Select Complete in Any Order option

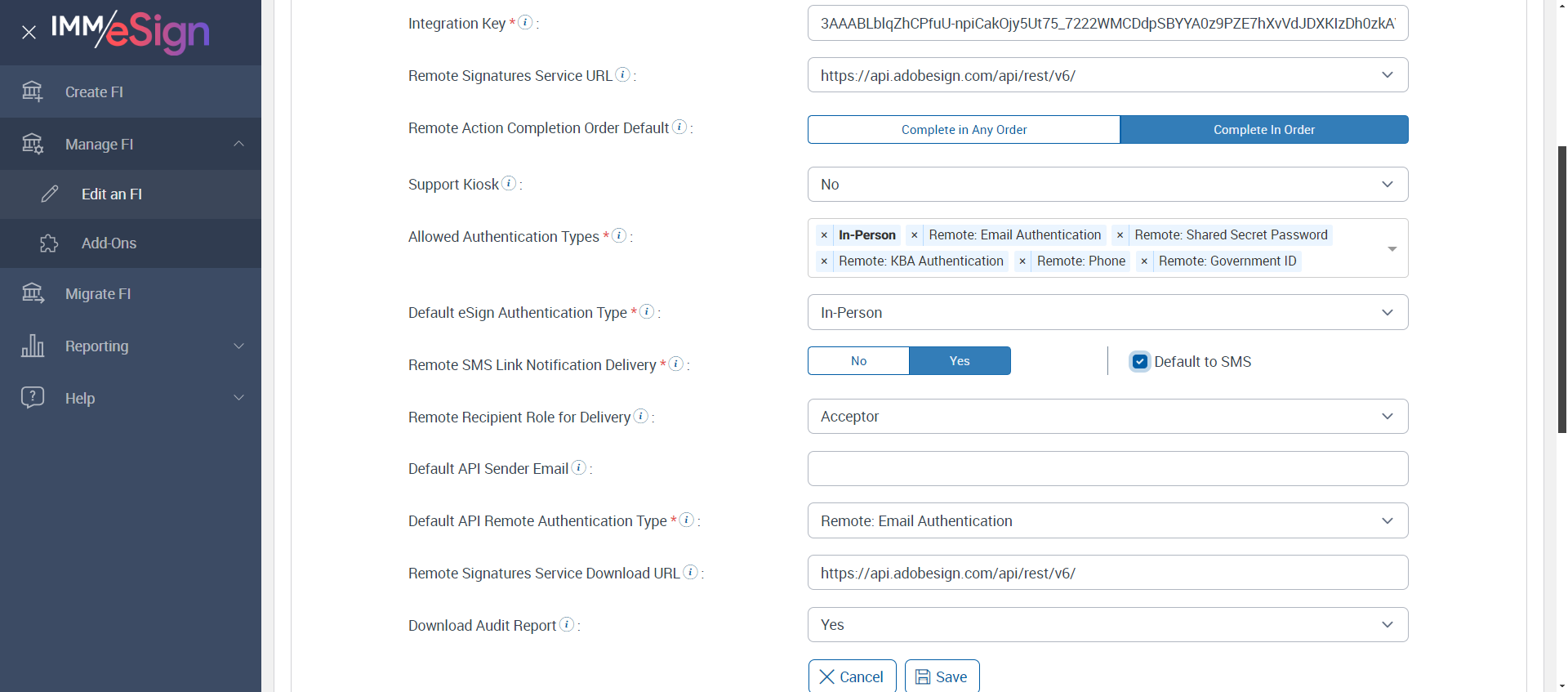coord(964,129)
